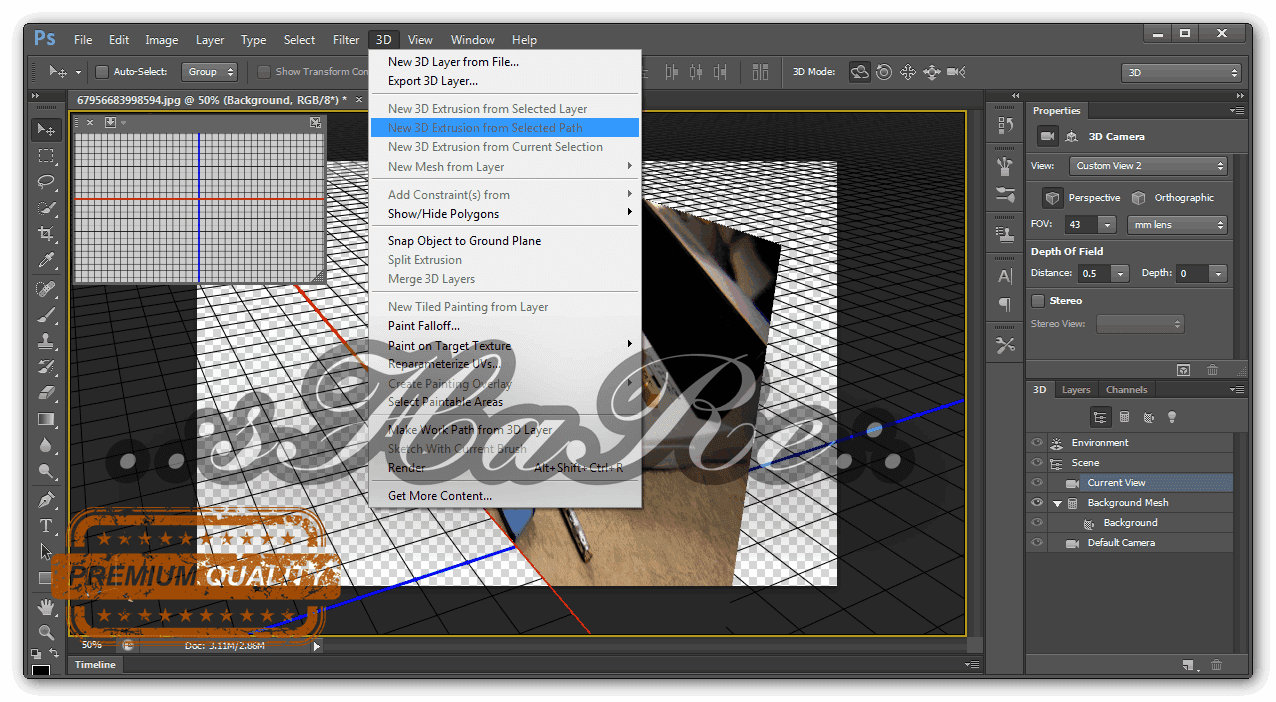Select the Eraser tool
Viewport: 1276px width, 702px height.
click(x=46, y=393)
